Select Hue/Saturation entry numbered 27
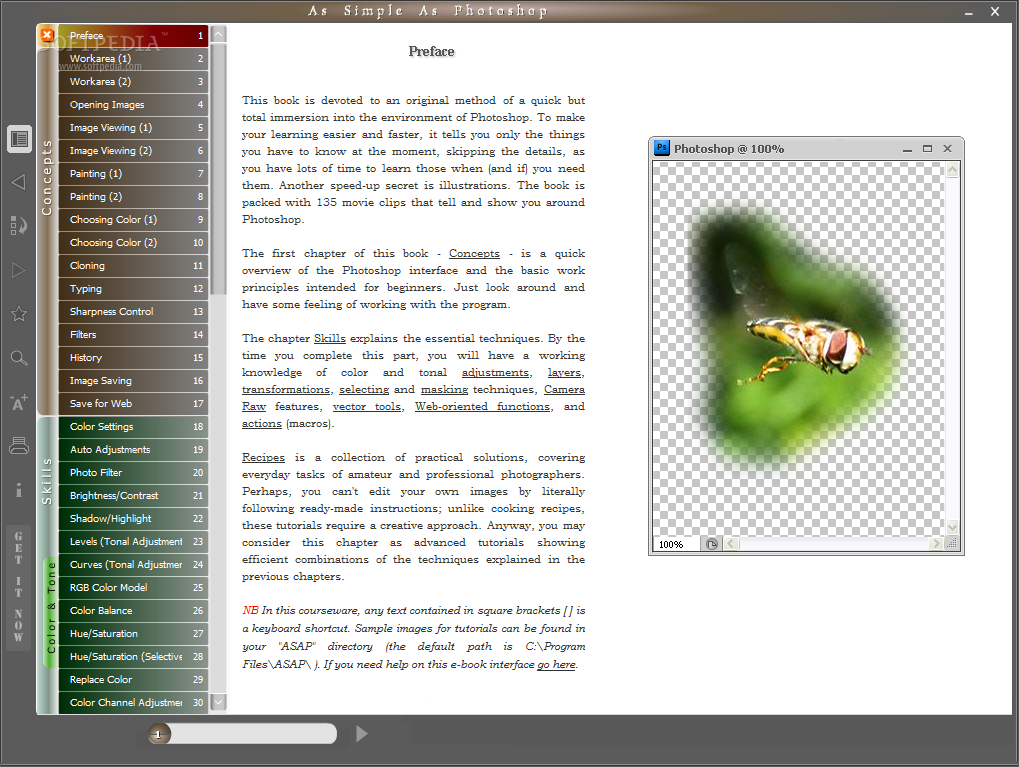The height and width of the screenshot is (767, 1019). 133,634
